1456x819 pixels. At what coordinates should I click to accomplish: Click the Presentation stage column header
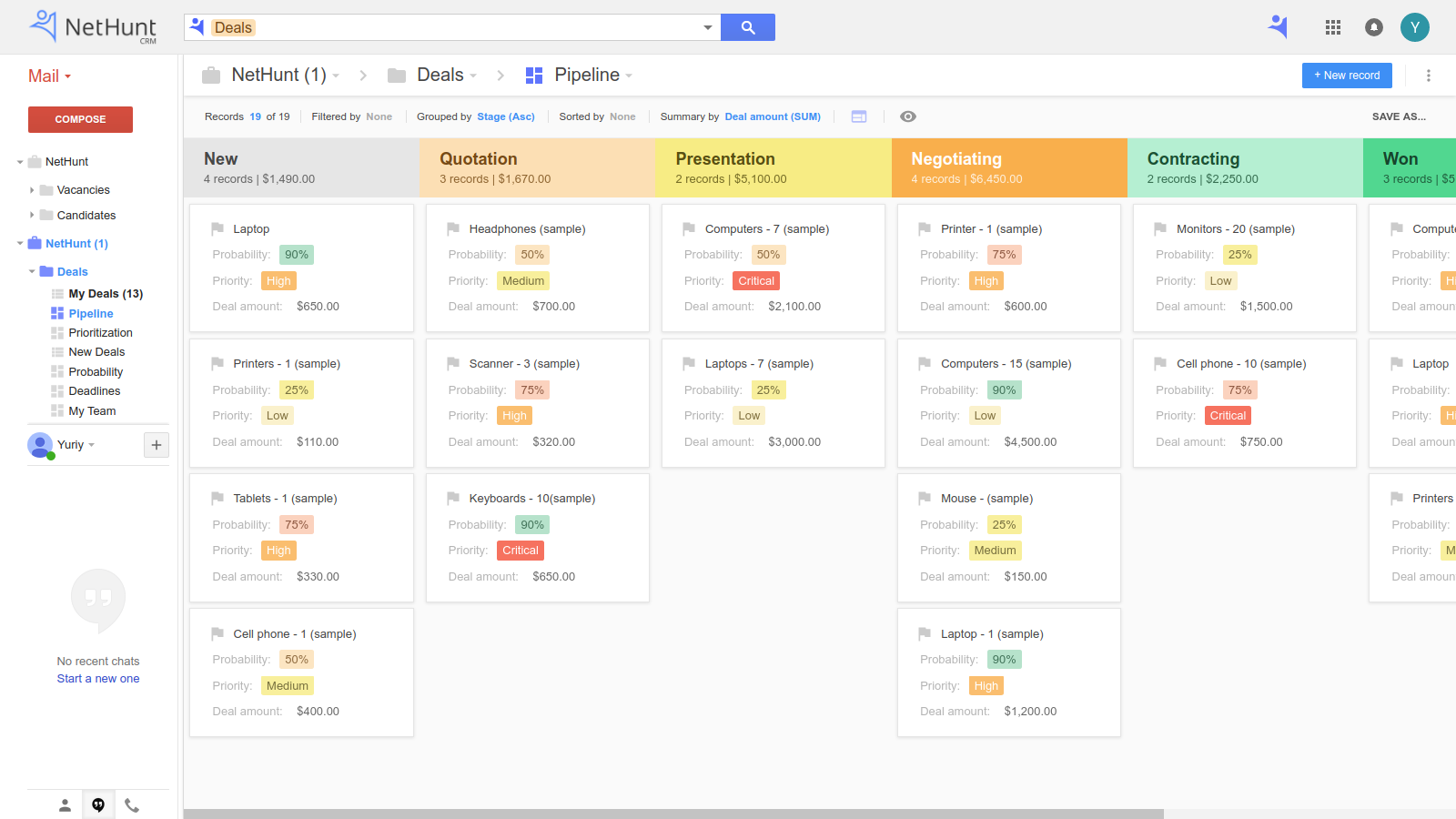coord(773,167)
